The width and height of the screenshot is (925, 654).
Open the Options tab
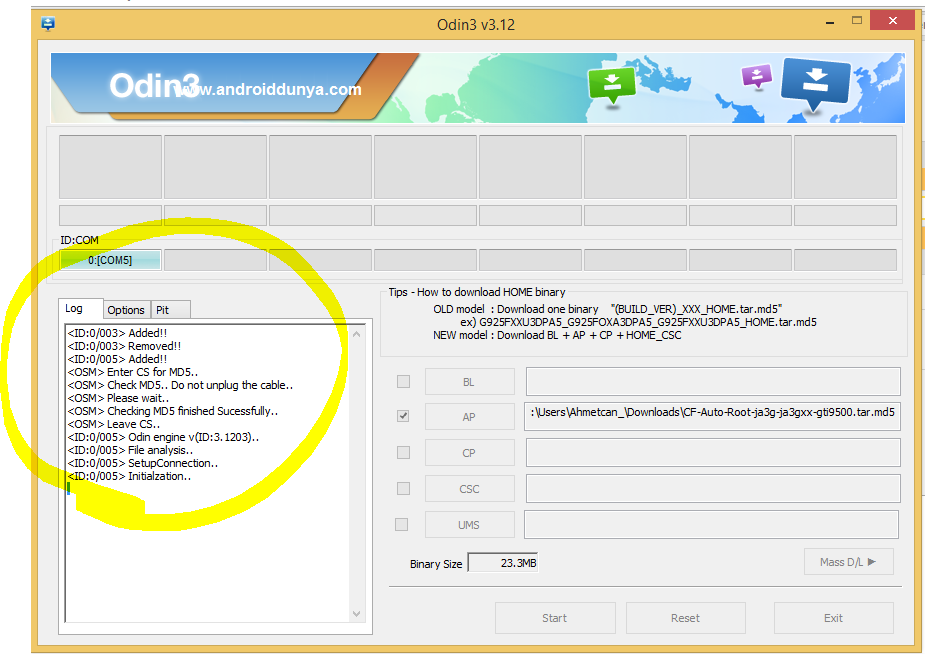126,310
